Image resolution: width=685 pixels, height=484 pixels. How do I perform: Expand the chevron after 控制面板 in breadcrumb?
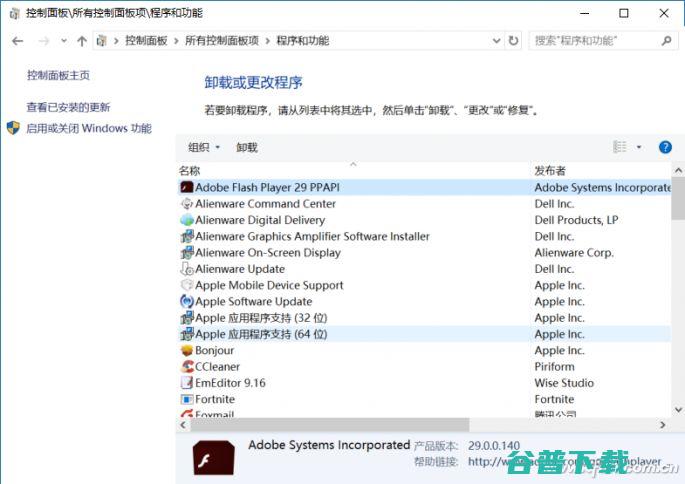pos(176,41)
